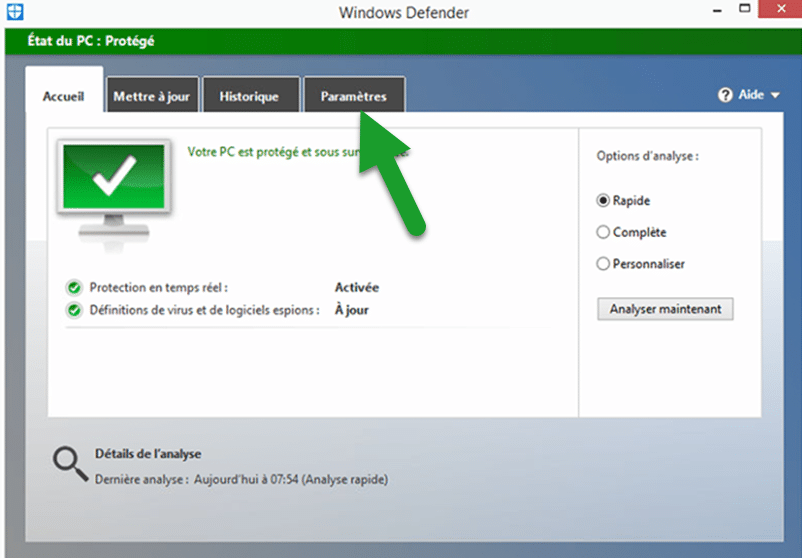Click the Analyser maintenant button
This screenshot has width=802, height=558.
[665, 309]
